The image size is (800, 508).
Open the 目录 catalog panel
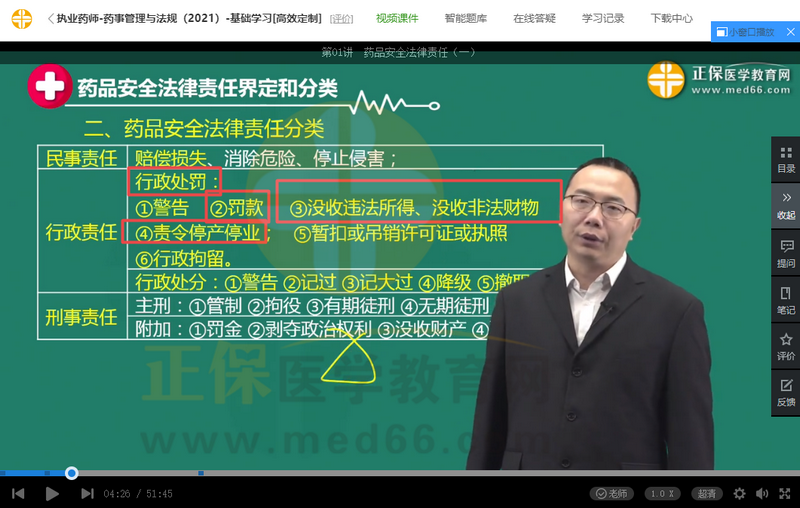[x=785, y=160]
